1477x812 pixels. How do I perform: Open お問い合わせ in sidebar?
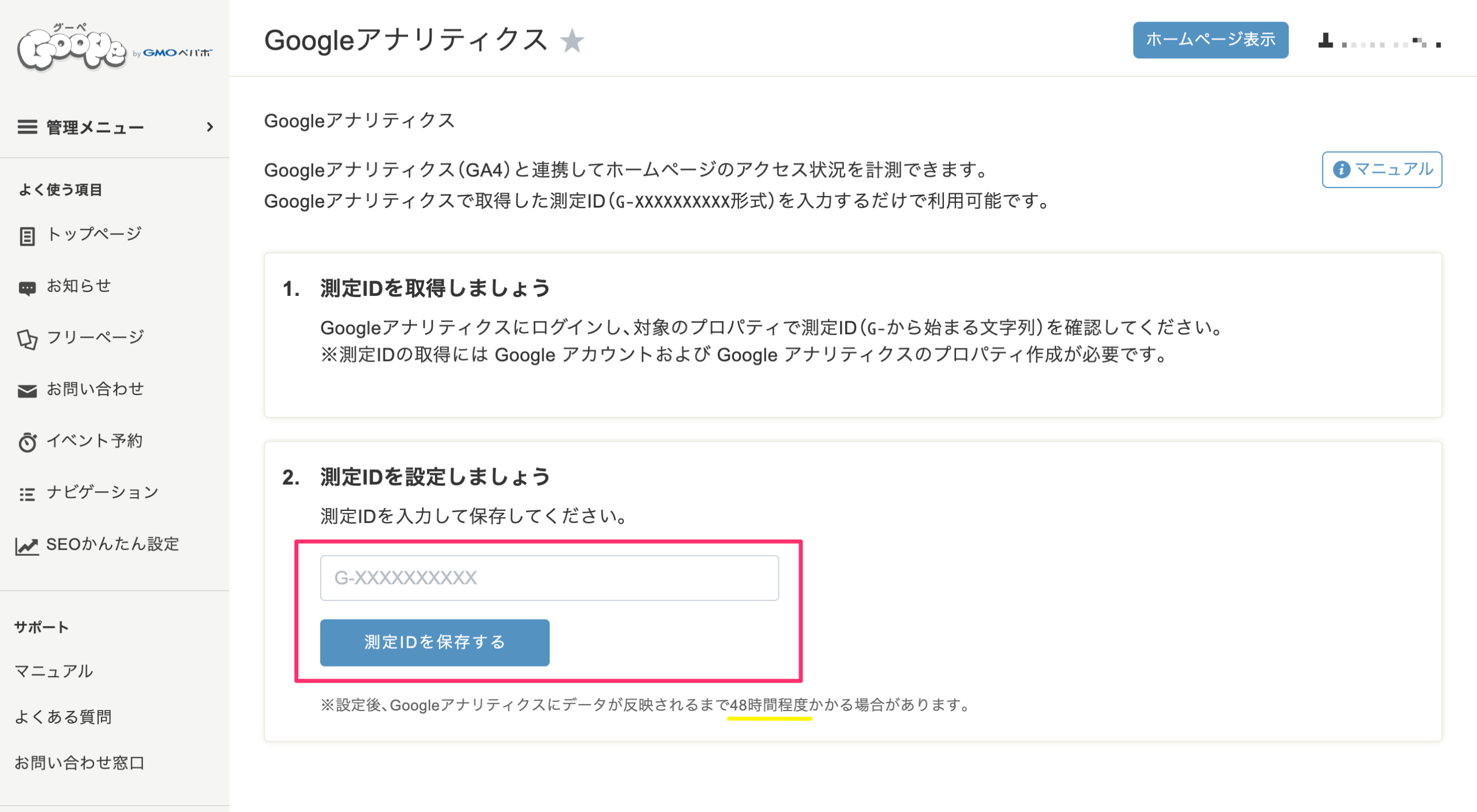tap(95, 389)
